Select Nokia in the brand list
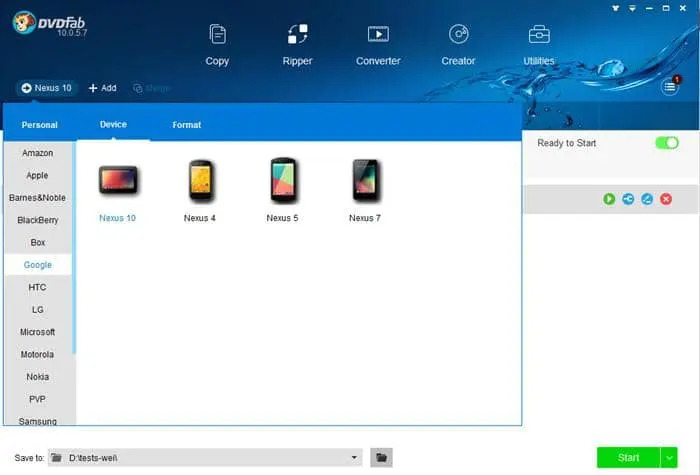This screenshot has width=700, height=475. tap(38, 376)
